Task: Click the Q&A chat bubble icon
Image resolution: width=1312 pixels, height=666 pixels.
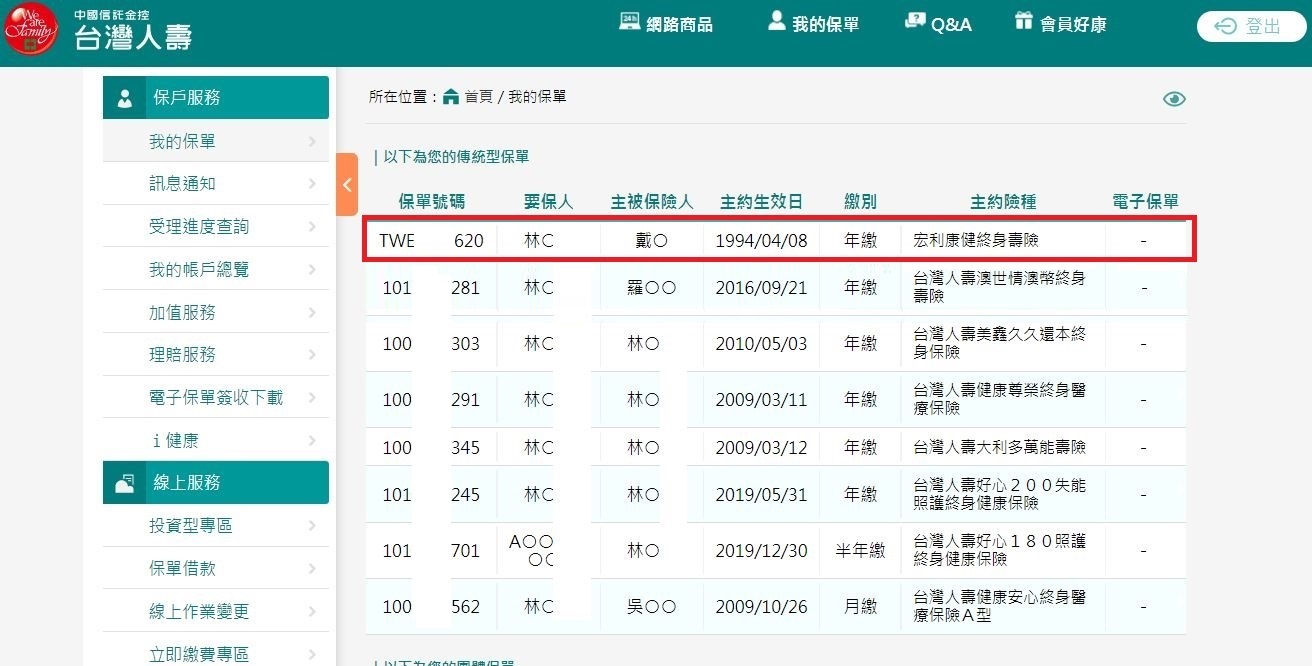Action: point(914,21)
